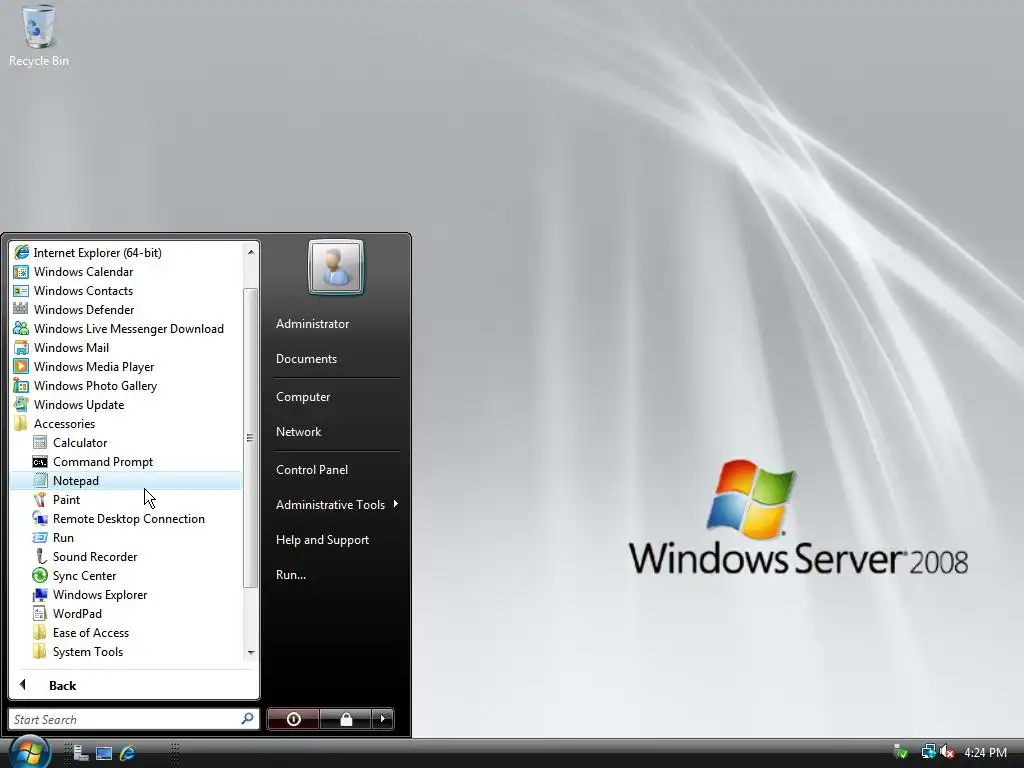Open Internet Explorer (64-bit) from the menu
The width and height of the screenshot is (1024, 768).
click(126, 253)
